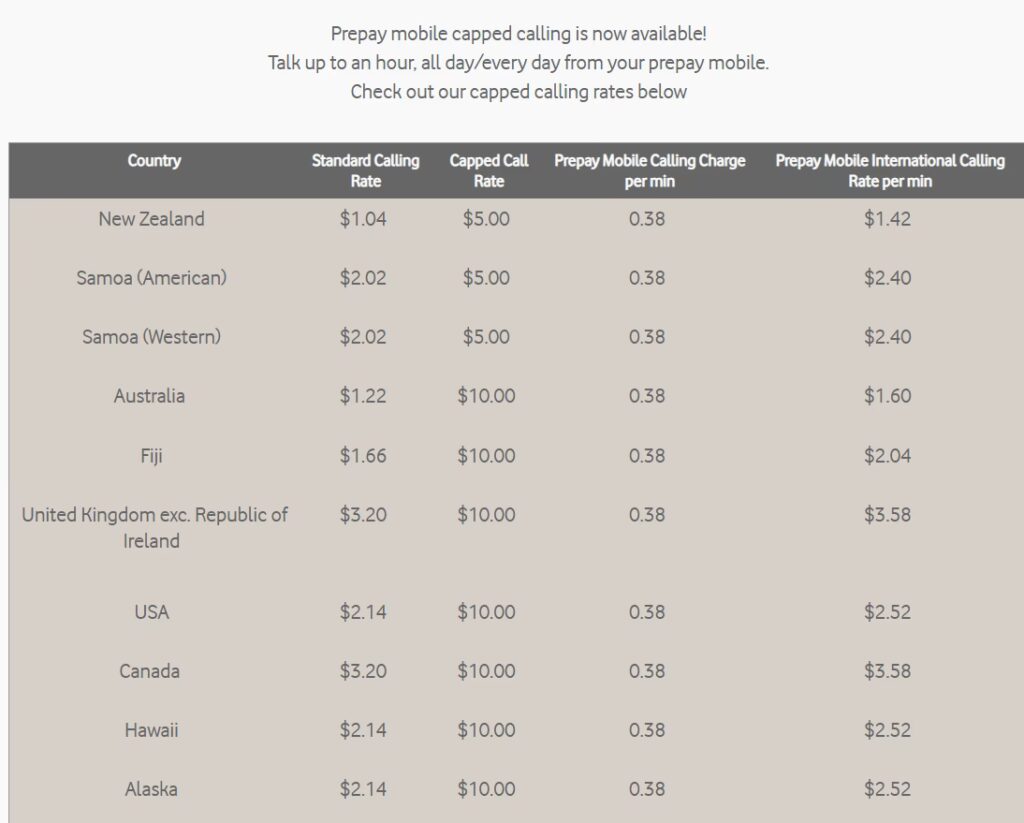Click the USA country cell
The height and width of the screenshot is (823, 1024).
tap(151, 612)
